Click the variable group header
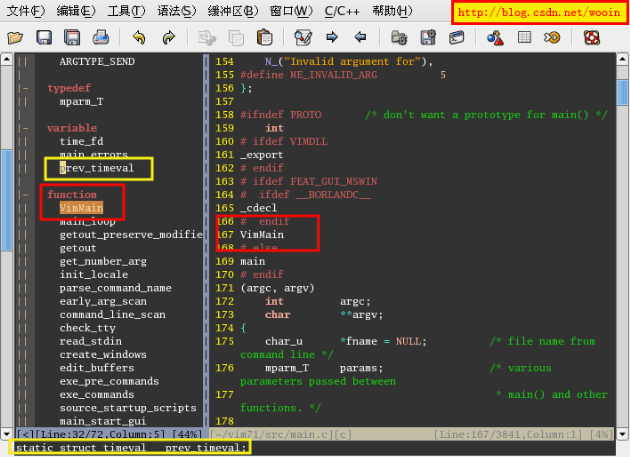This screenshot has width=630, height=457. 72,128
